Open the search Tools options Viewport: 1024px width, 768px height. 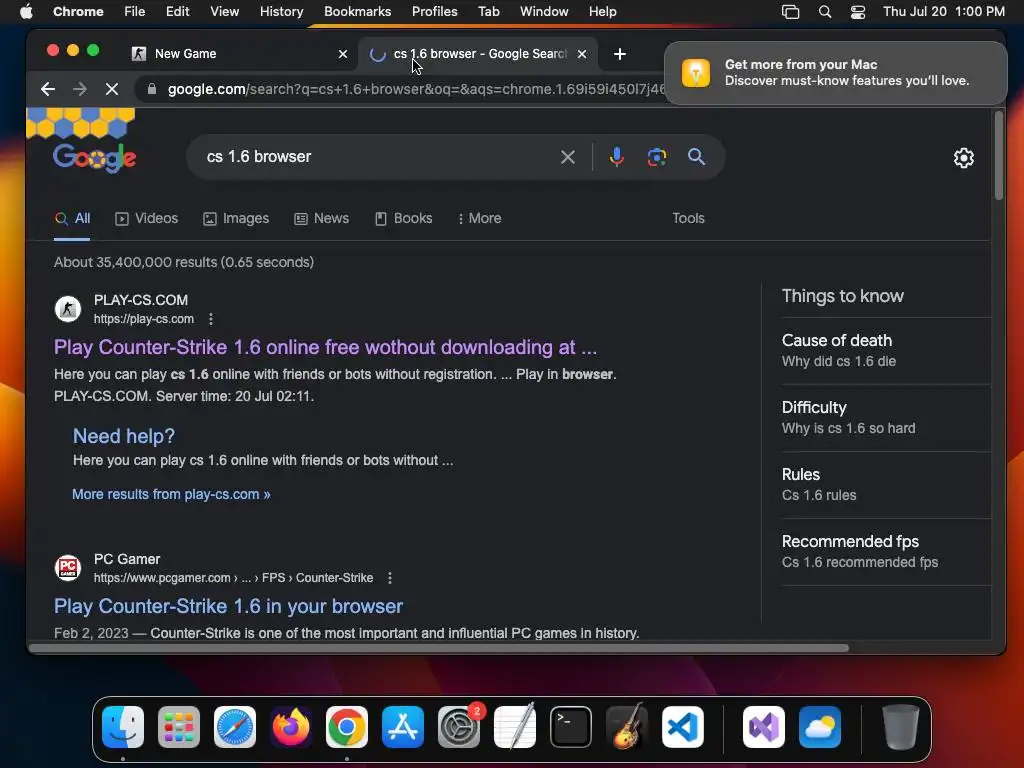coord(688,218)
